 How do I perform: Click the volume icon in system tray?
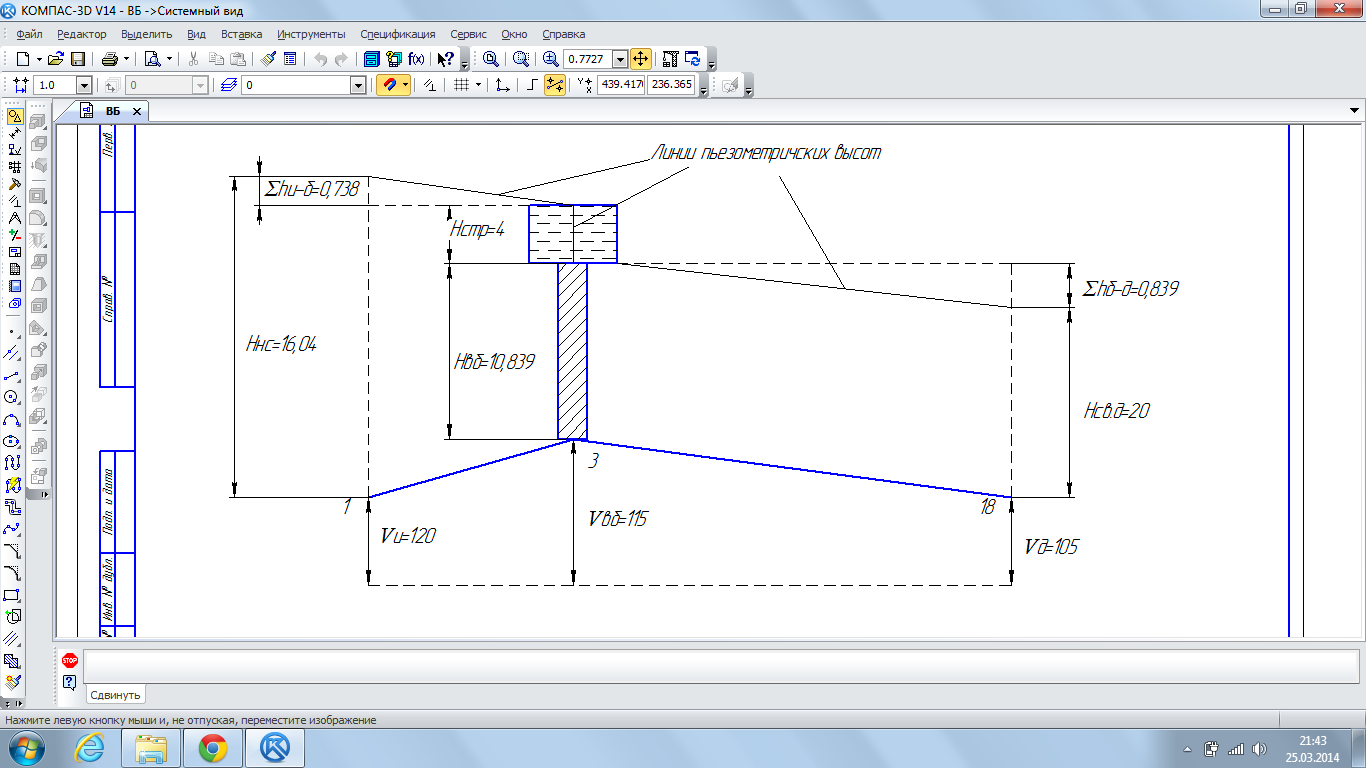tap(1257, 748)
